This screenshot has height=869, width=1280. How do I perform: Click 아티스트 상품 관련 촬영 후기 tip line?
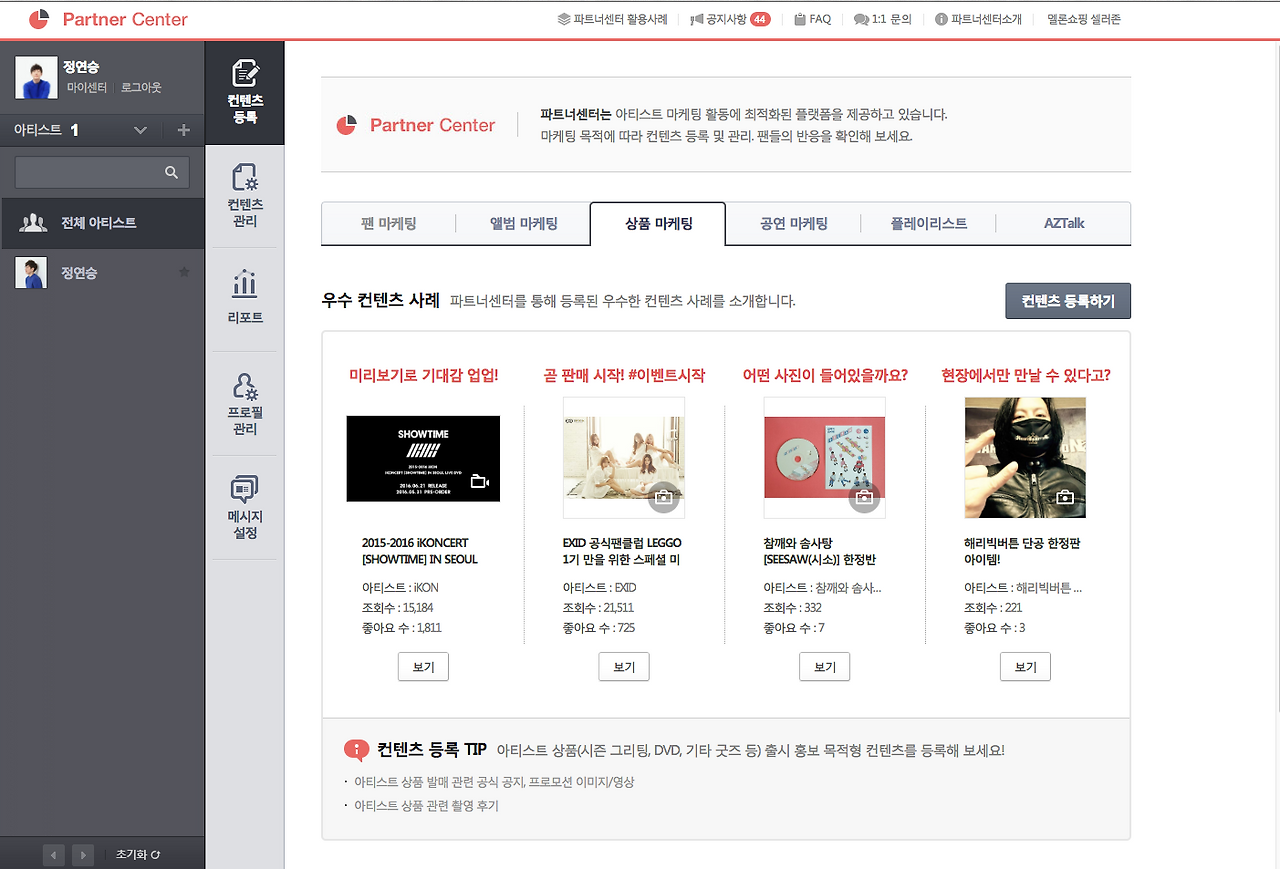point(426,805)
